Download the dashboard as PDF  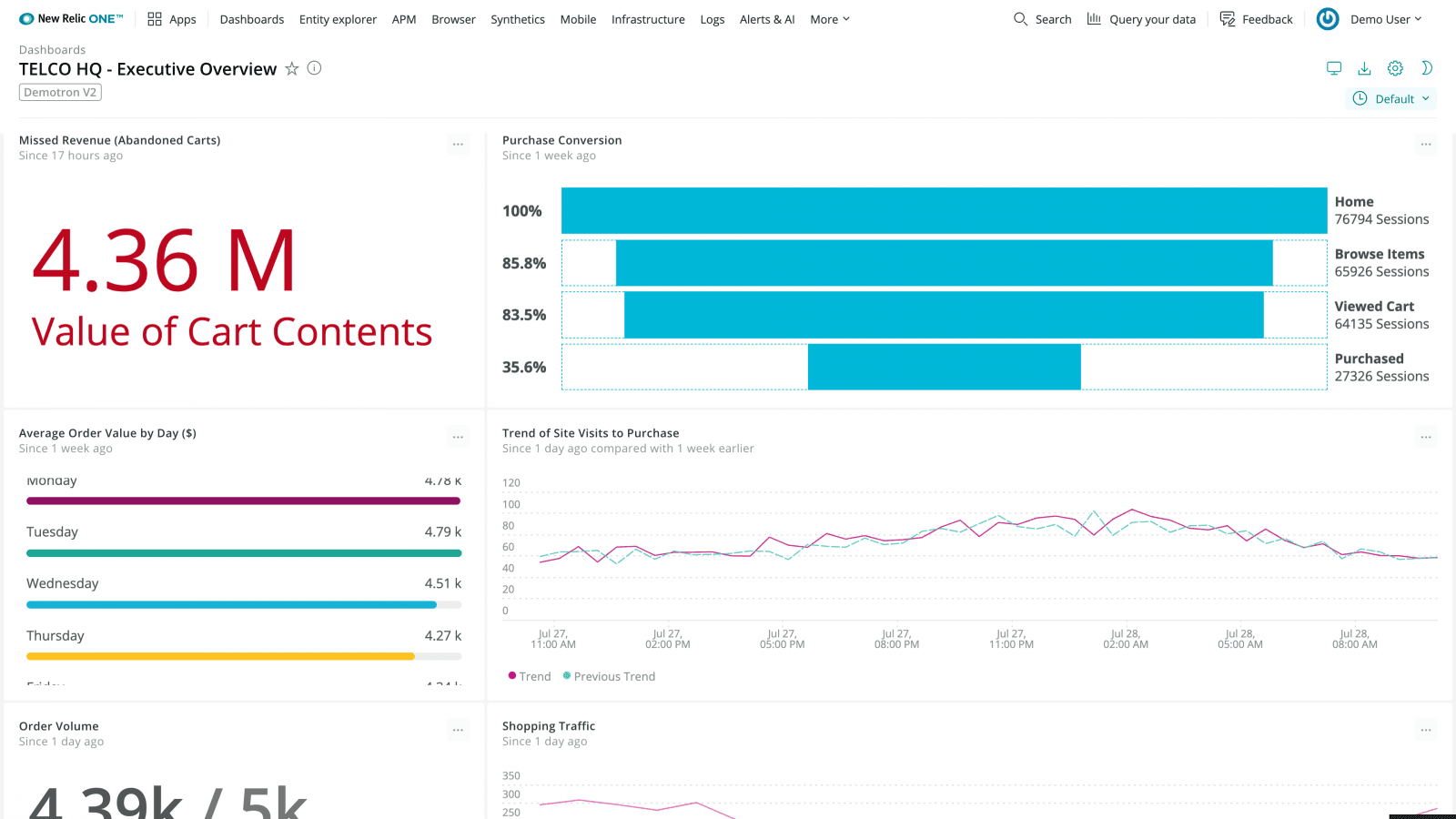click(x=1364, y=67)
